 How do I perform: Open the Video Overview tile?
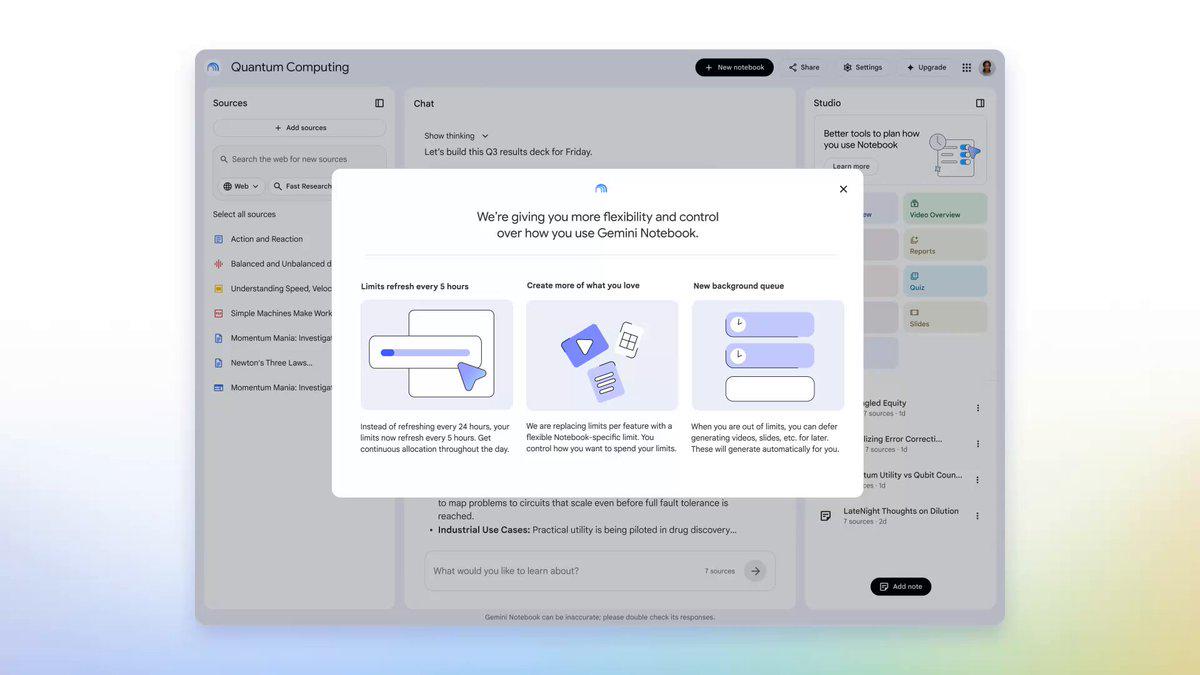pos(945,208)
